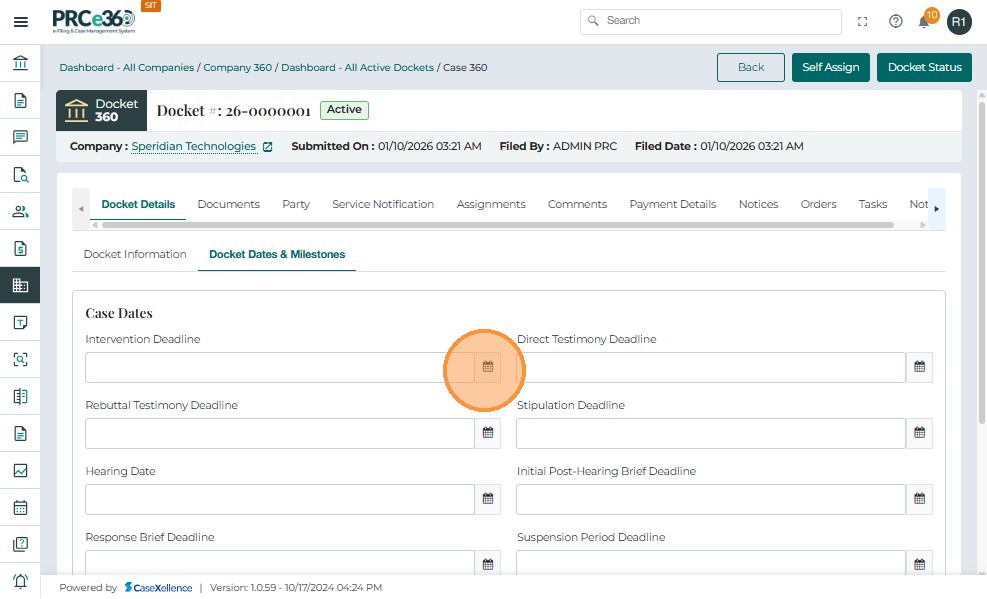Image resolution: width=987 pixels, height=599 pixels.
Task: Click the Self Assign button
Action: (830, 67)
